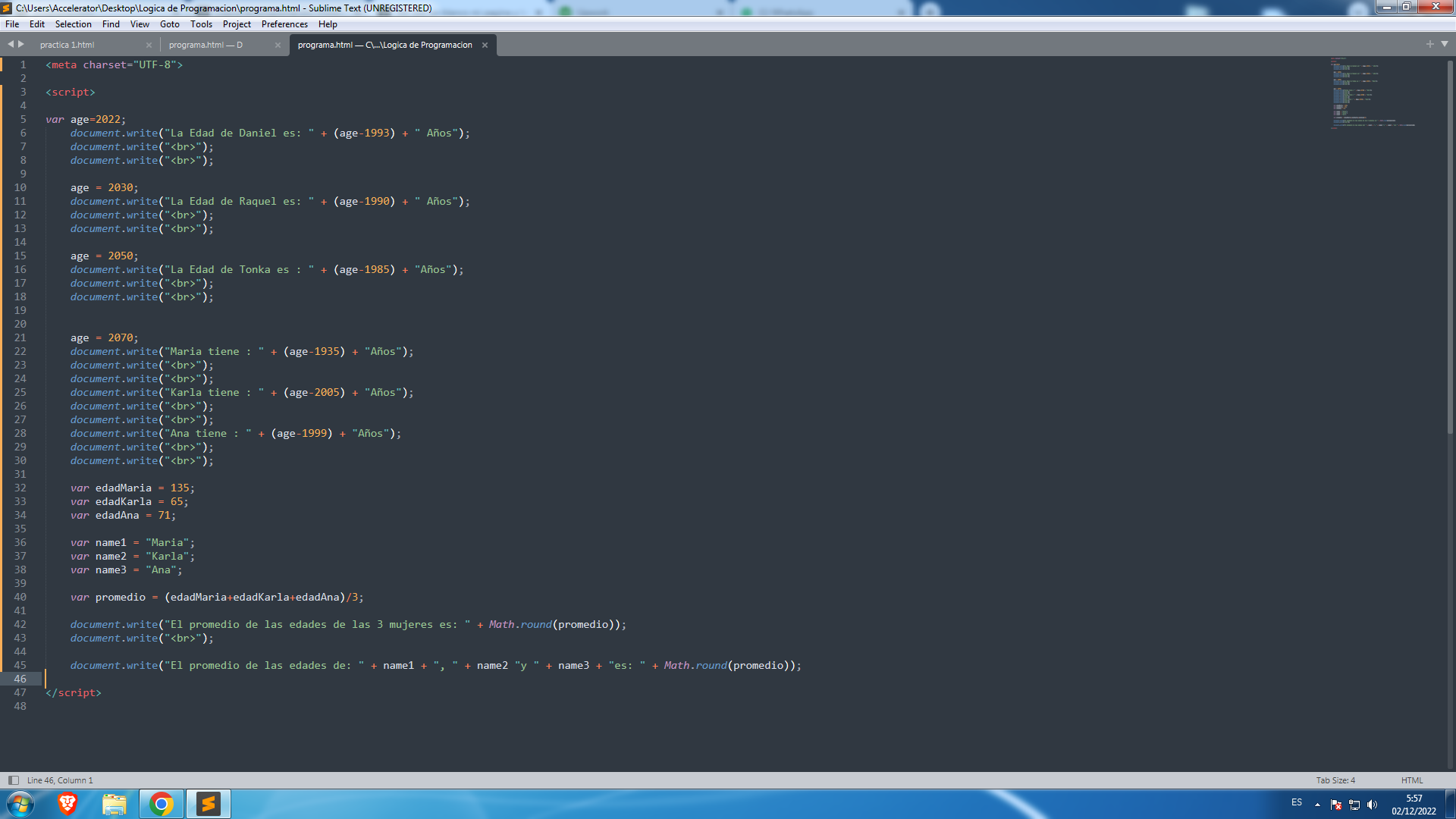Viewport: 1456px width, 819px height.
Task: Toggle the side bar icon in status bar
Action: (13, 780)
